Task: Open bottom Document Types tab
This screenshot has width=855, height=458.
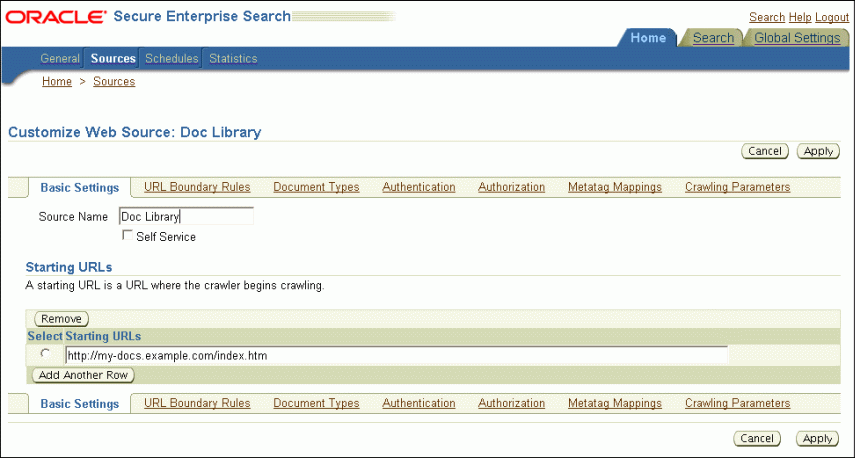Action: [316, 403]
